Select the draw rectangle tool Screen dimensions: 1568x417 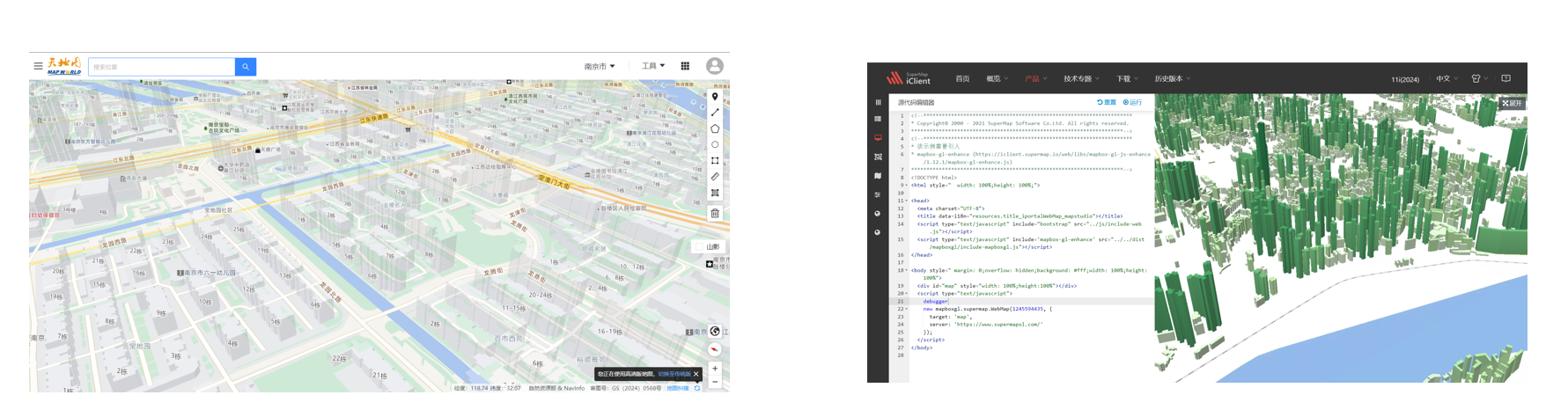tap(715, 160)
